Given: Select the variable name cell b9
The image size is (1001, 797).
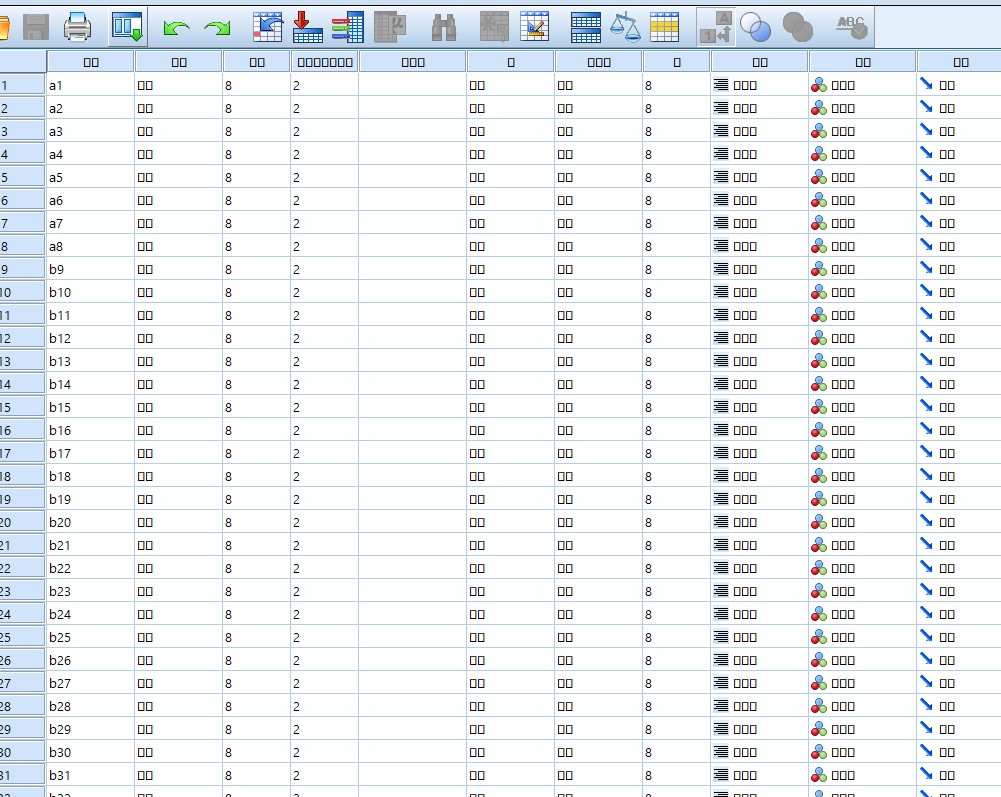Looking at the screenshot, I should [90, 269].
